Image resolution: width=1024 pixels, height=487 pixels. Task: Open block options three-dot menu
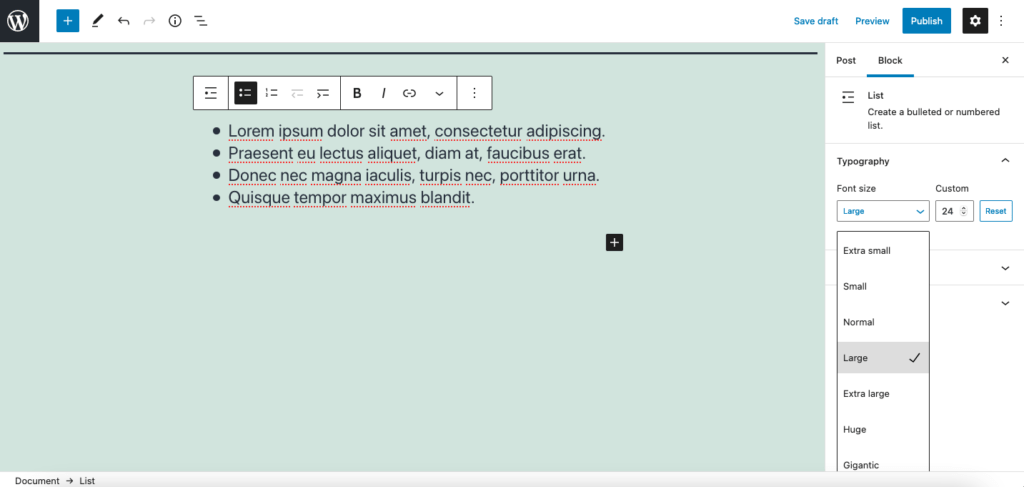[x=475, y=93]
